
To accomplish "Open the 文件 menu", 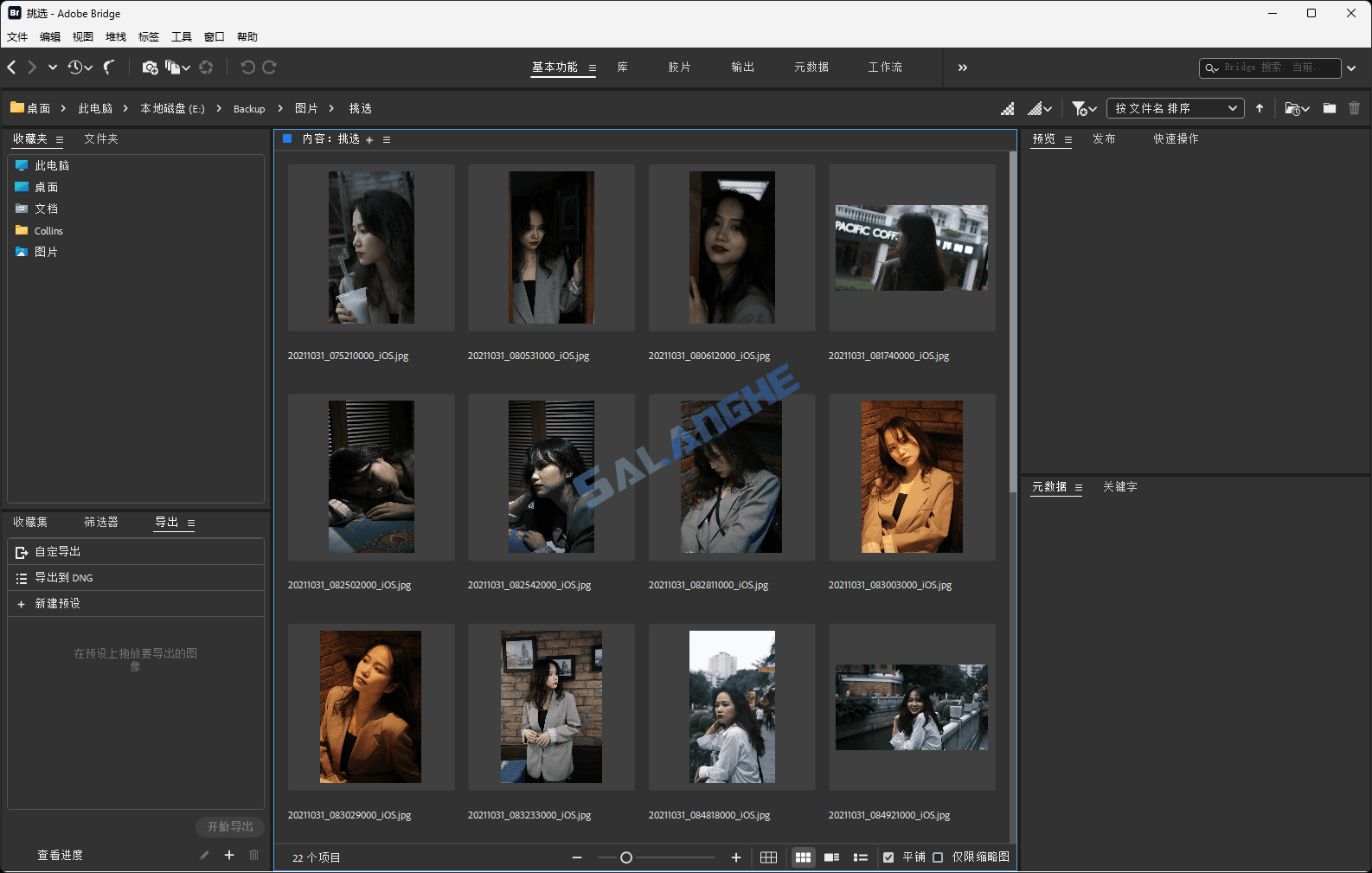I will 17,36.
